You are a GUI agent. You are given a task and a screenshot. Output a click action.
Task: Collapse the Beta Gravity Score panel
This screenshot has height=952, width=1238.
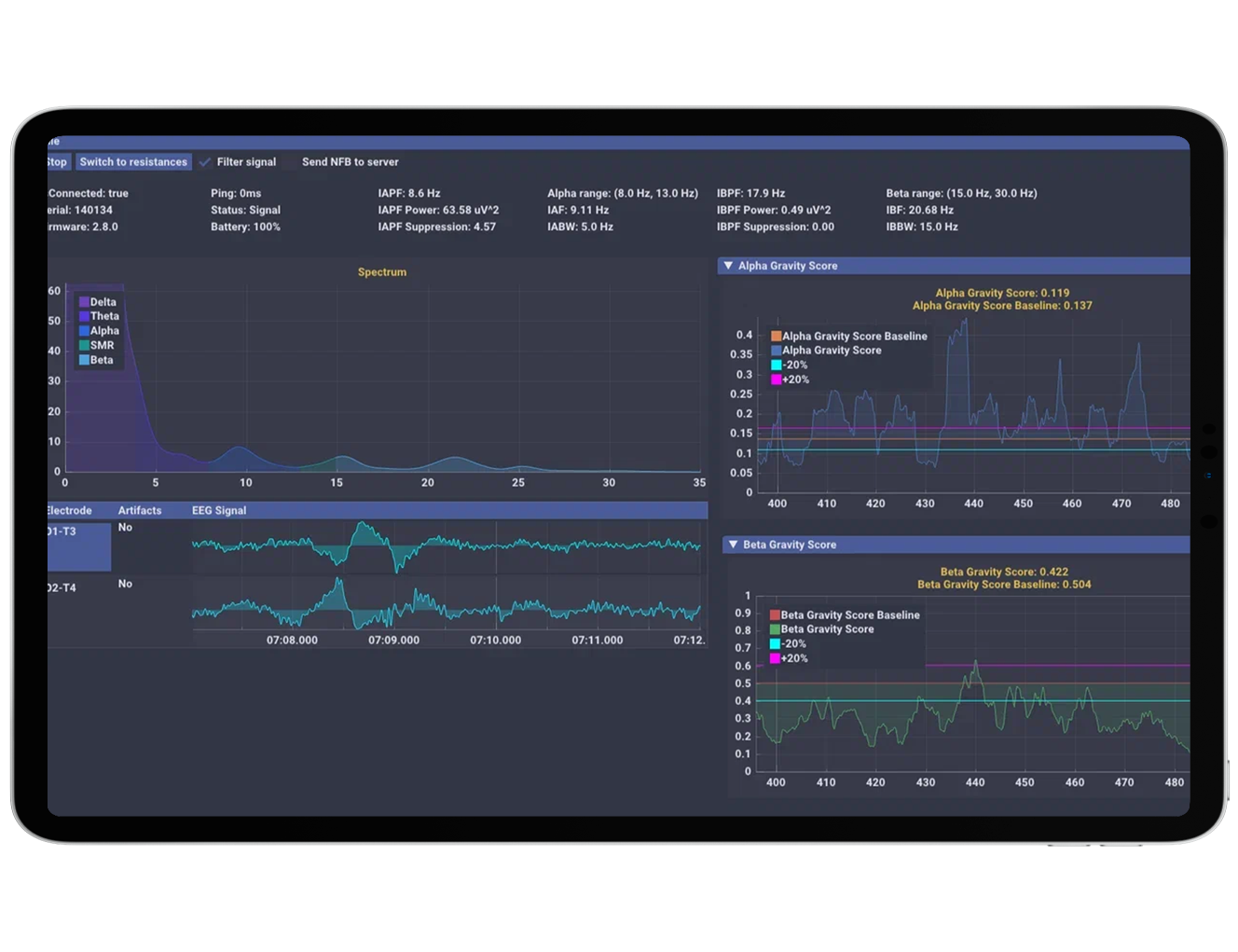point(733,545)
